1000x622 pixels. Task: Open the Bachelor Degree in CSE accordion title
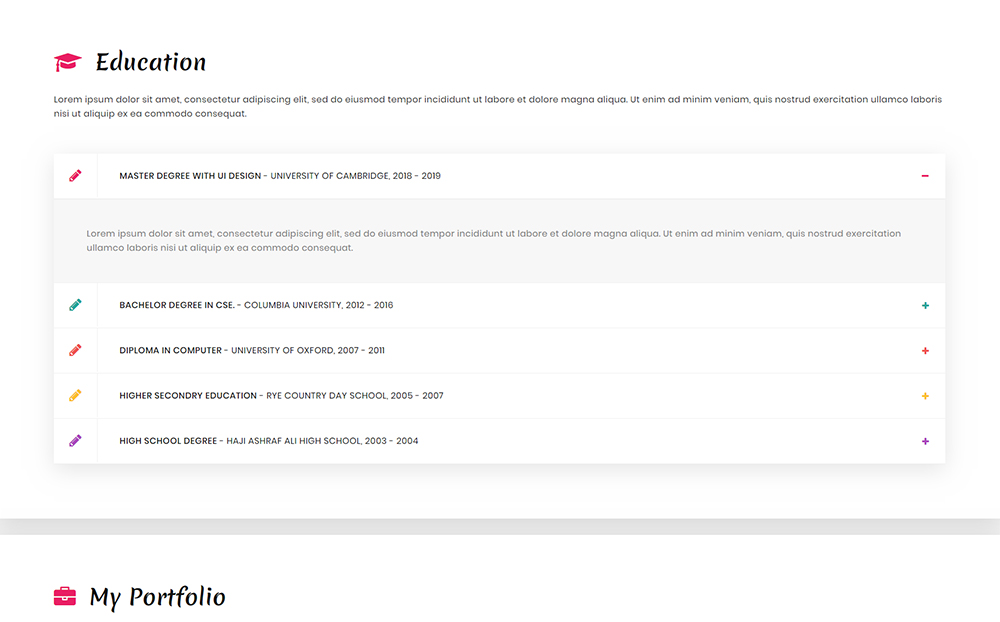[256, 305]
